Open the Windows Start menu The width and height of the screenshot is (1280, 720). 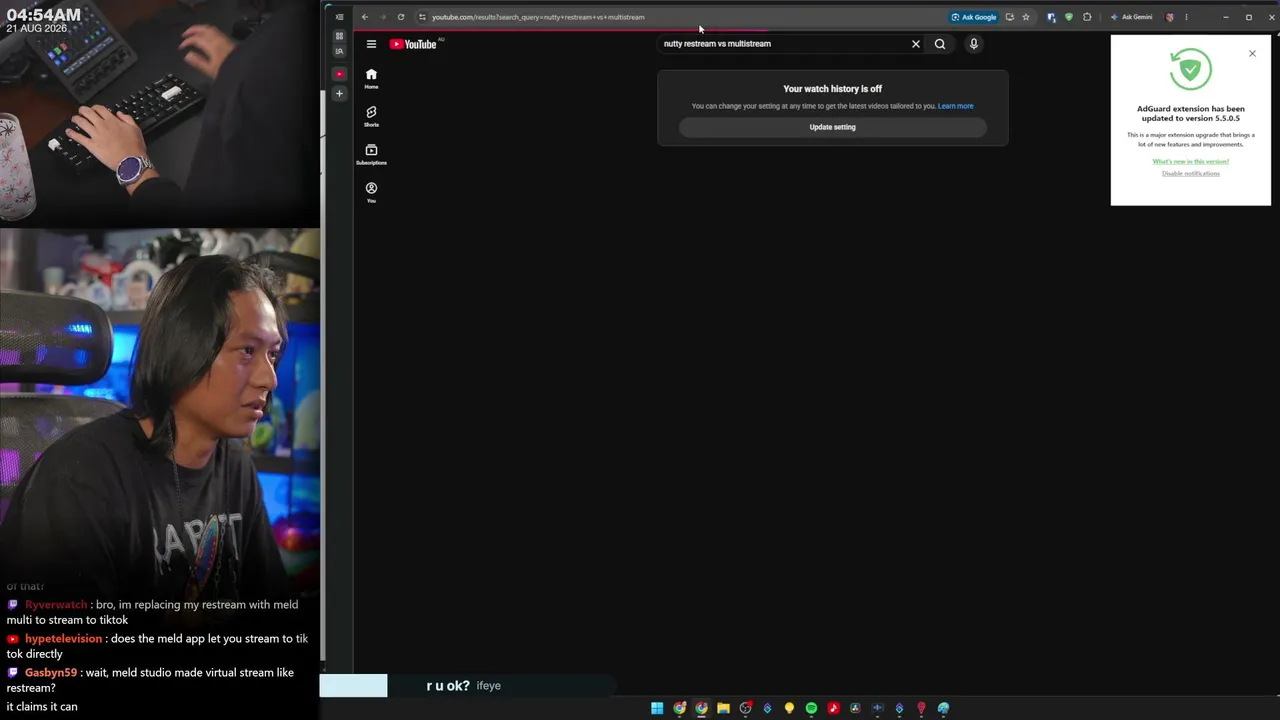tap(657, 708)
